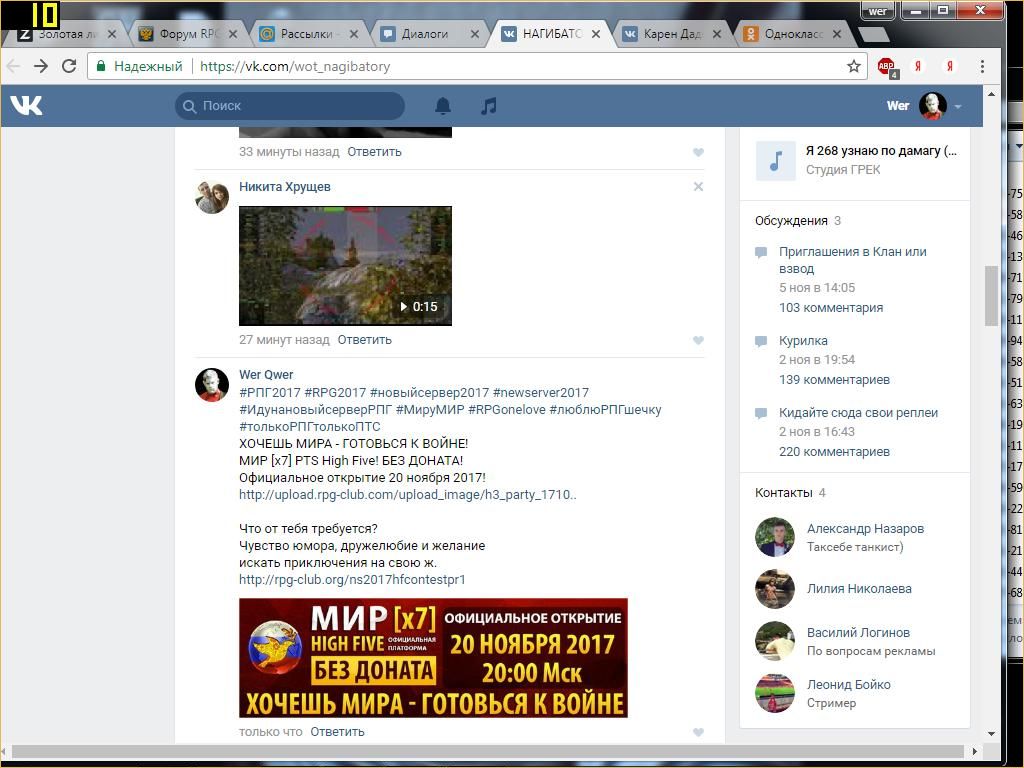
Task: Open the AdBlock Plus extension icon
Action: pyautogui.click(x=887, y=67)
